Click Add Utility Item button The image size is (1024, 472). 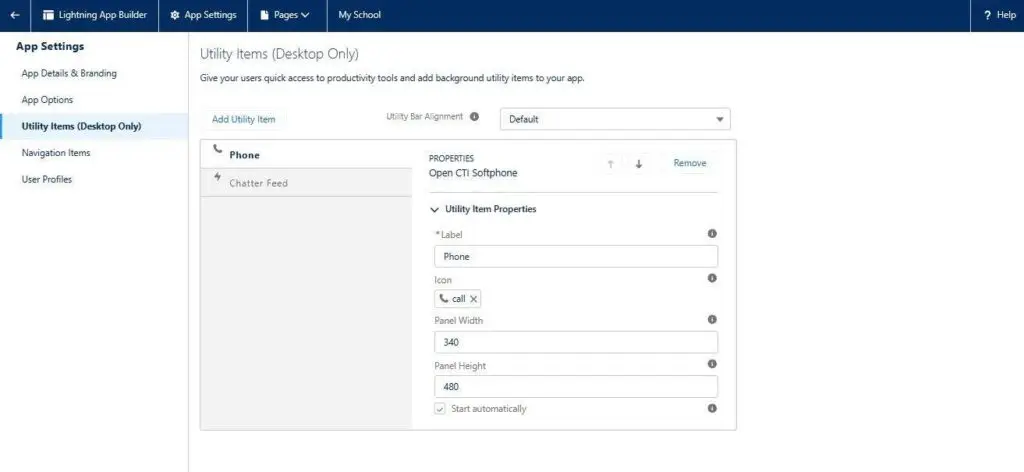click(x=243, y=119)
